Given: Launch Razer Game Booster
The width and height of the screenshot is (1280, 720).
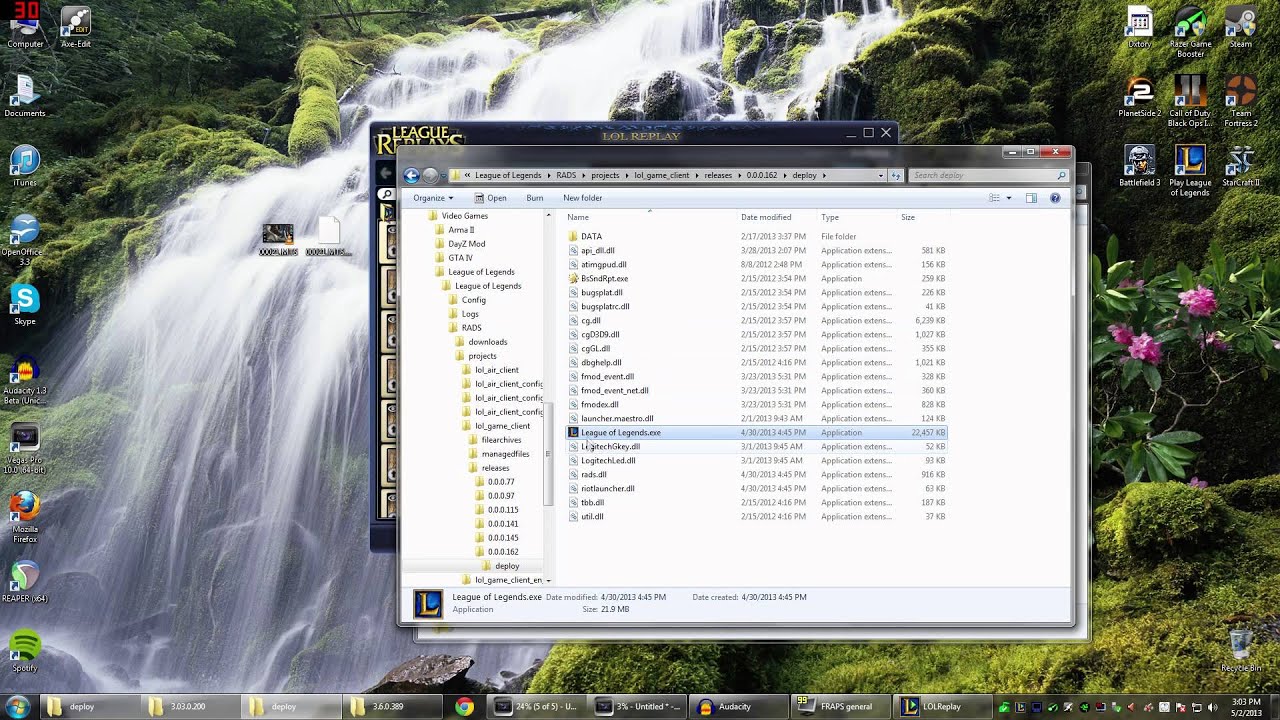Looking at the screenshot, I should click(1190, 32).
